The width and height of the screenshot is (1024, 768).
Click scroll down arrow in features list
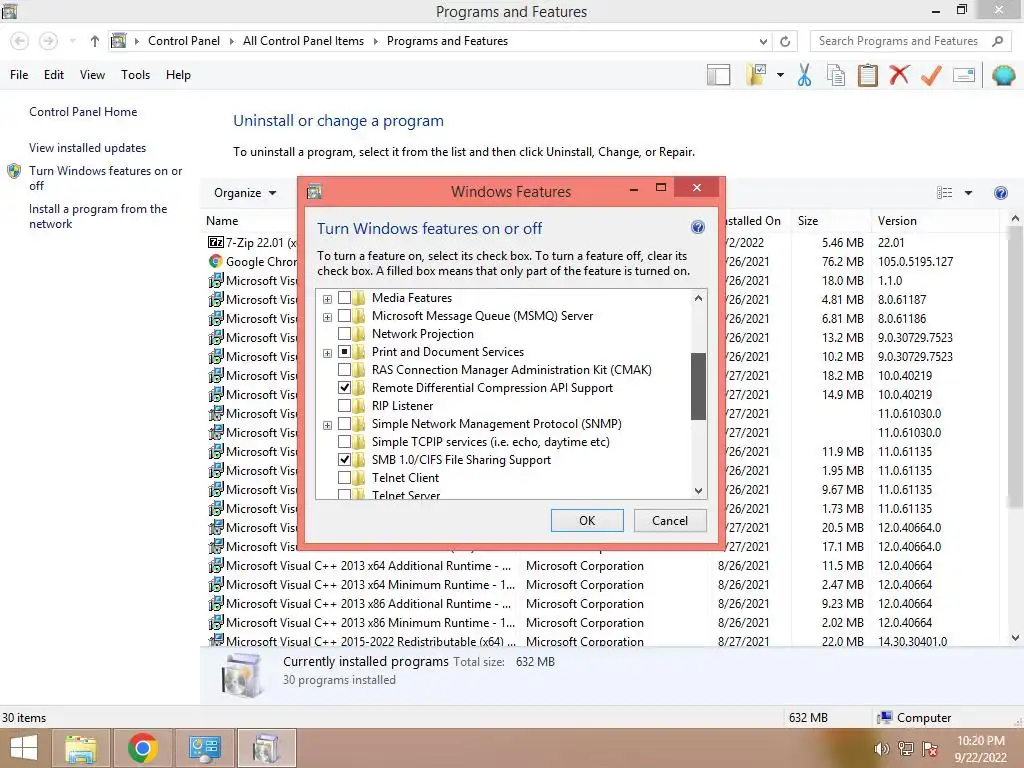(x=698, y=490)
